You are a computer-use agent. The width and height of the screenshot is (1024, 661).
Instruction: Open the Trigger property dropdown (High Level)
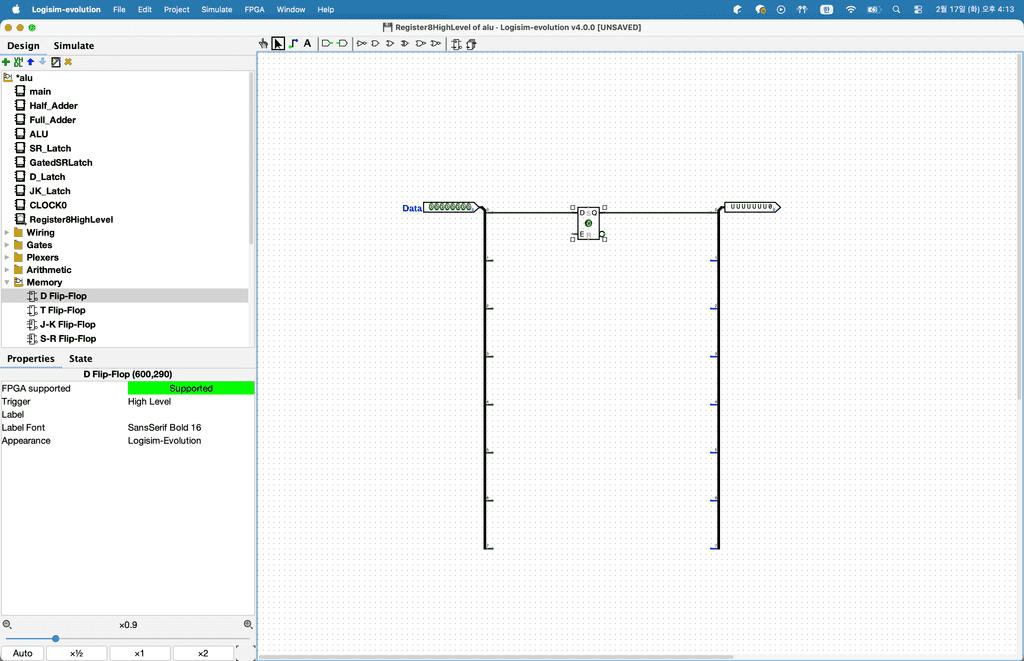pos(190,401)
